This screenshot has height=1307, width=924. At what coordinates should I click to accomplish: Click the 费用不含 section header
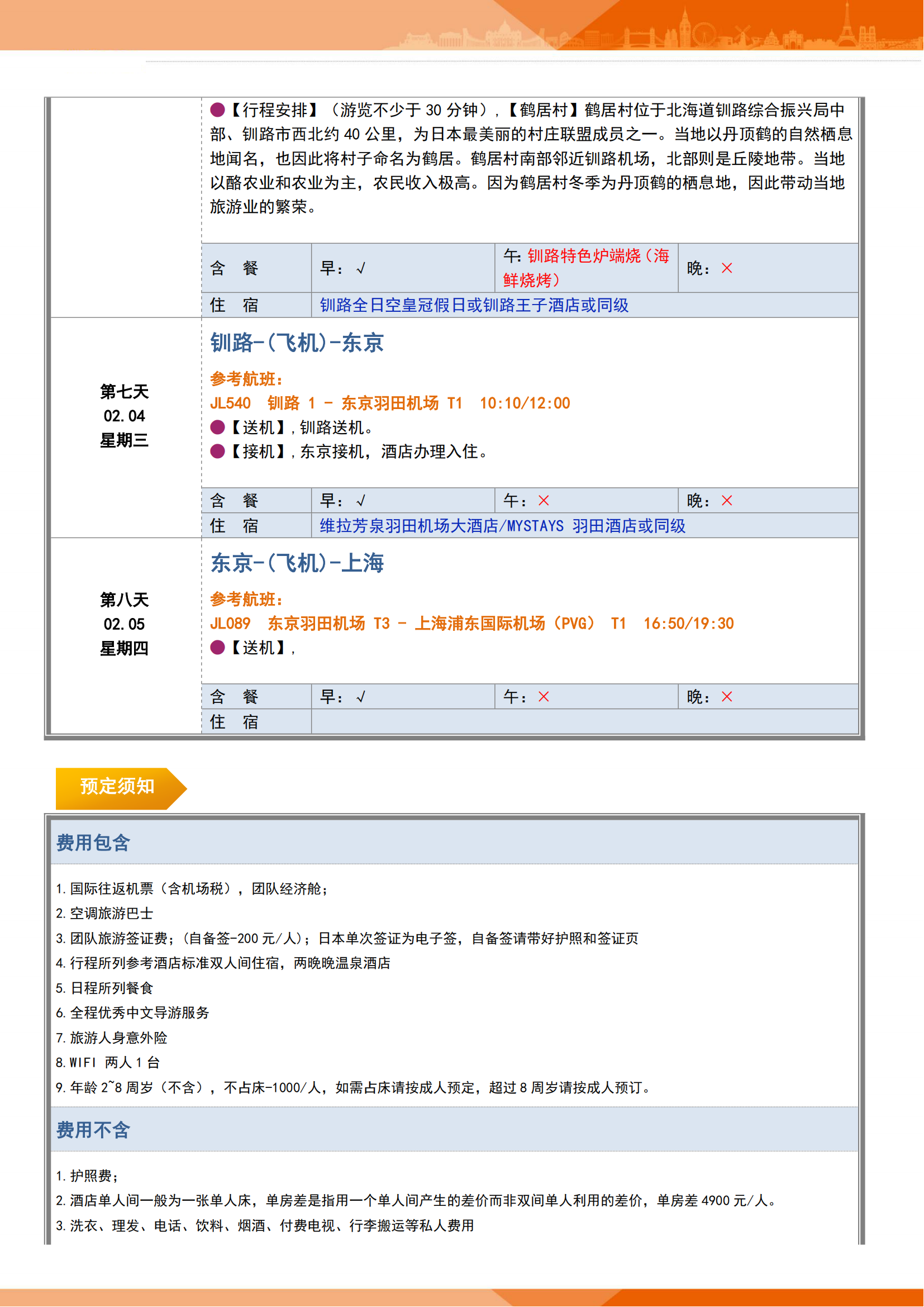tap(93, 1130)
